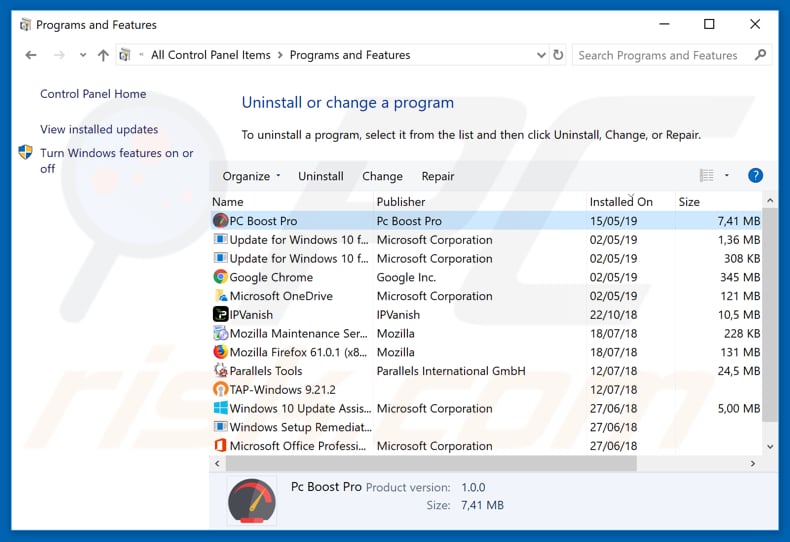Go back with the left arrow
The height and width of the screenshot is (542, 790).
[x=31, y=55]
